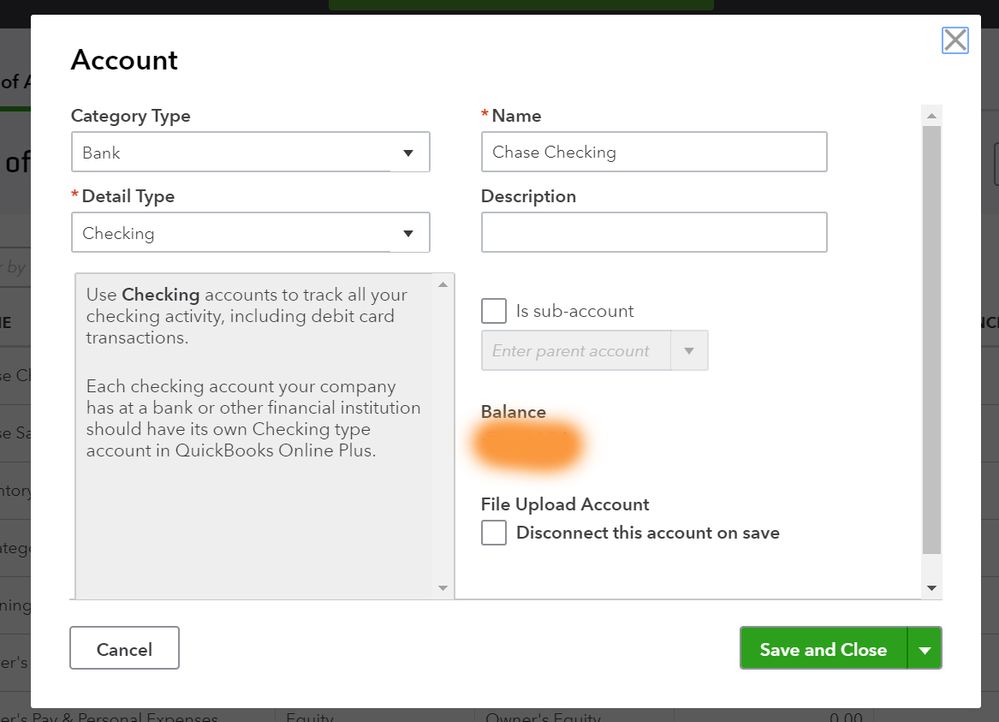Click the Checking detail type description text
Viewport: 999px width, 722px height.
[x=252, y=372]
